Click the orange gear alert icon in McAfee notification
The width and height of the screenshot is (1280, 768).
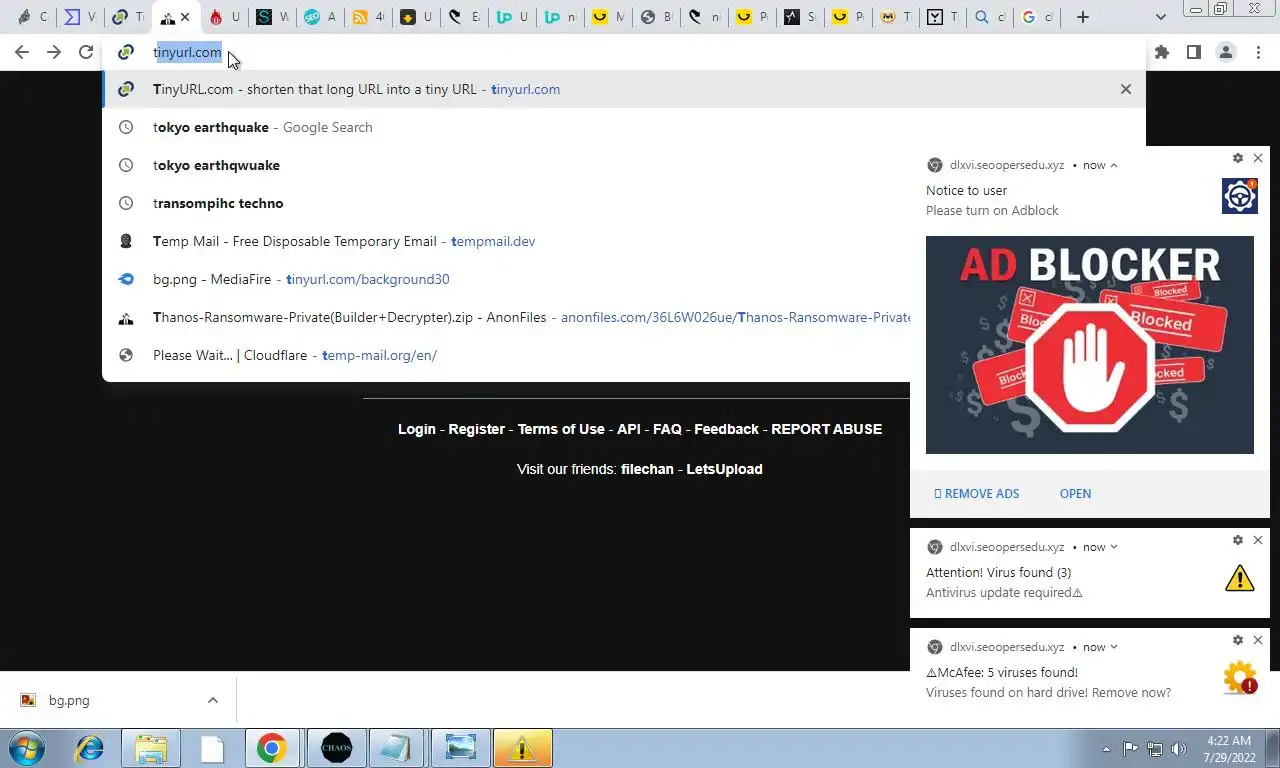1240,678
